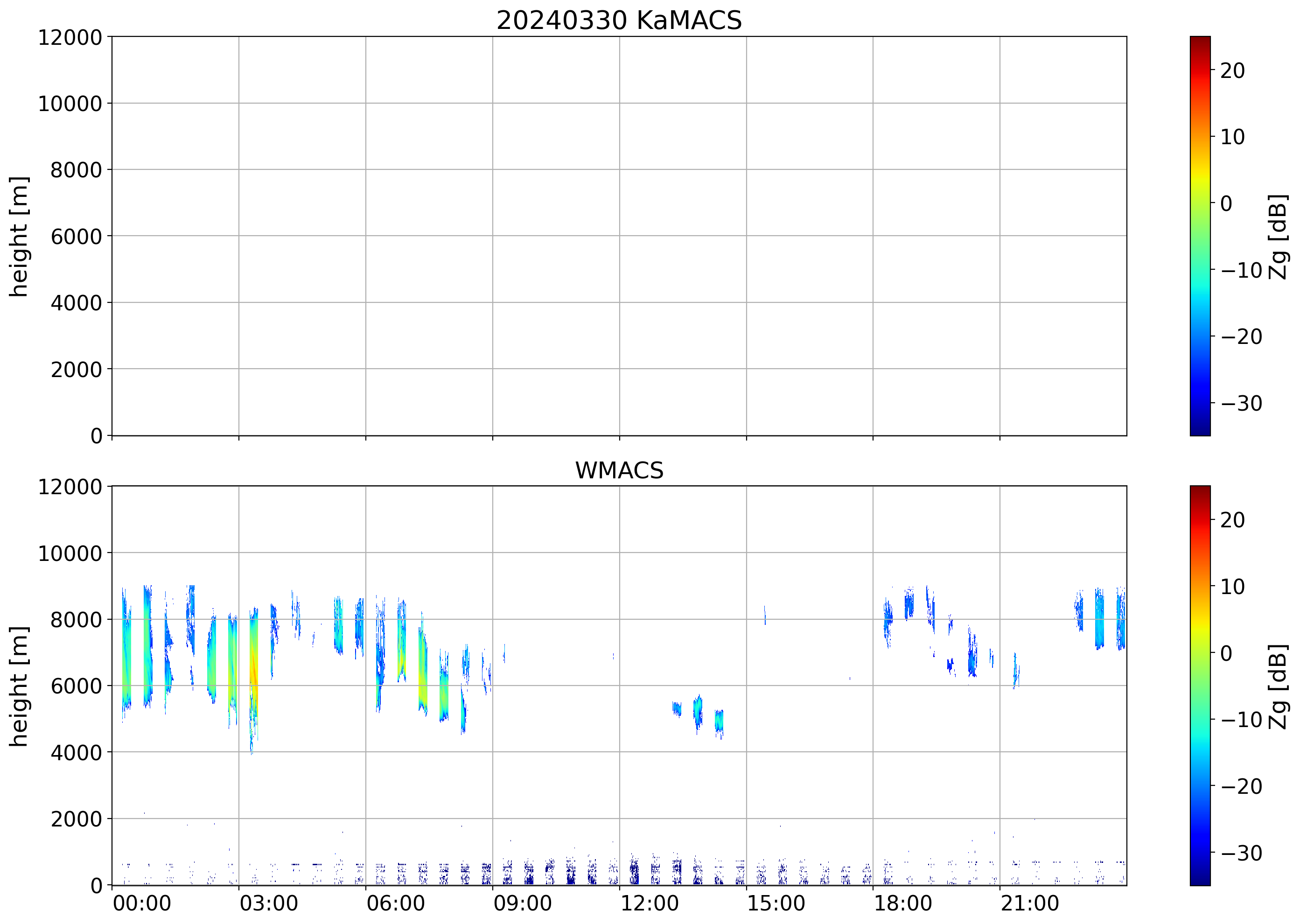Click the 10 tick label on lower colorbar
The width and height of the screenshot is (1300, 924).
[1232, 587]
